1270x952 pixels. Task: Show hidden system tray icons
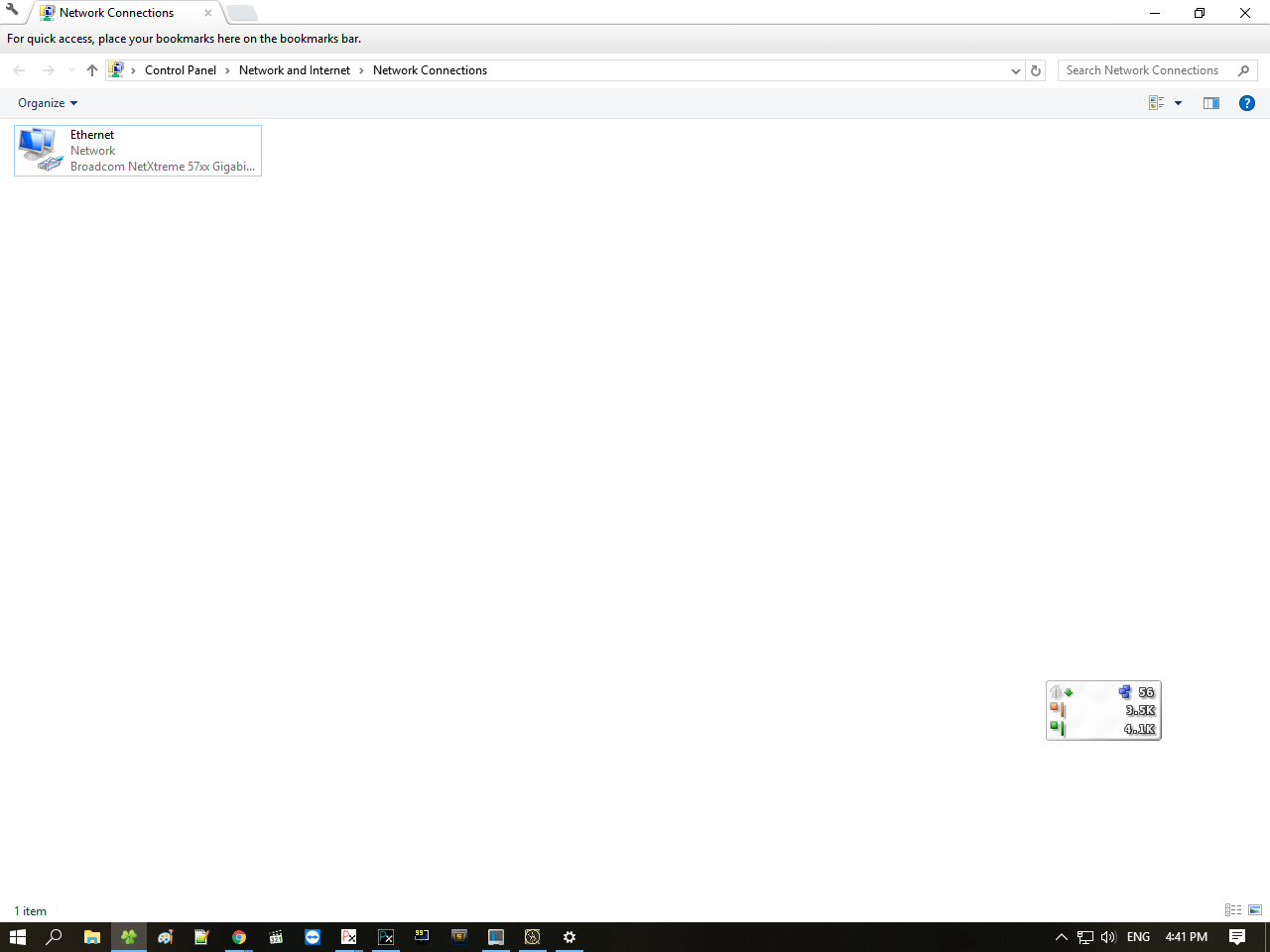tap(1061, 937)
